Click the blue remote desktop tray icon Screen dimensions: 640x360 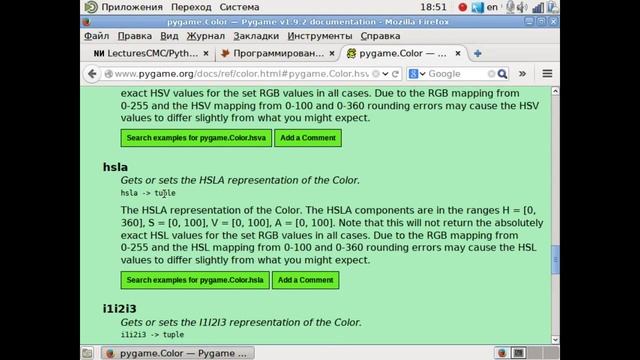coord(477,7)
